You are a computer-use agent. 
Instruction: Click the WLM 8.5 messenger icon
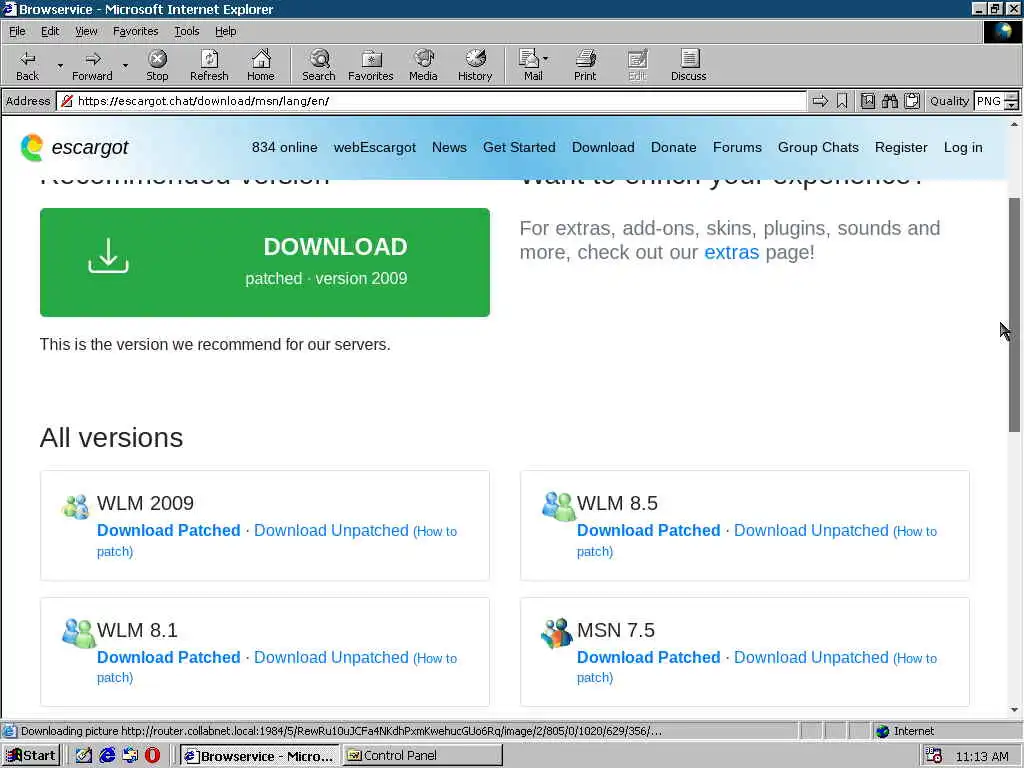(x=558, y=506)
